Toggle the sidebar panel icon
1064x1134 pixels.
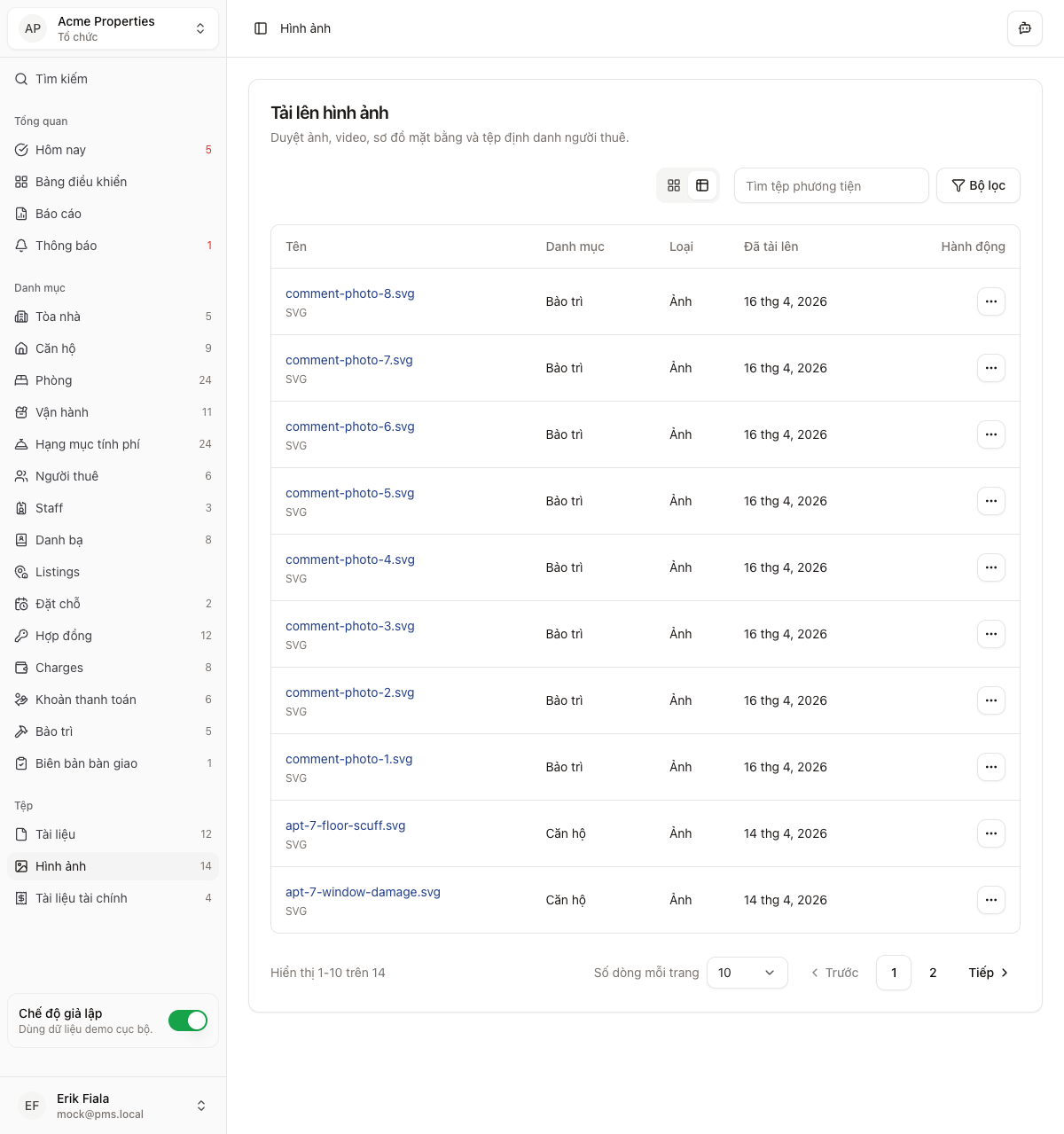pos(261,28)
